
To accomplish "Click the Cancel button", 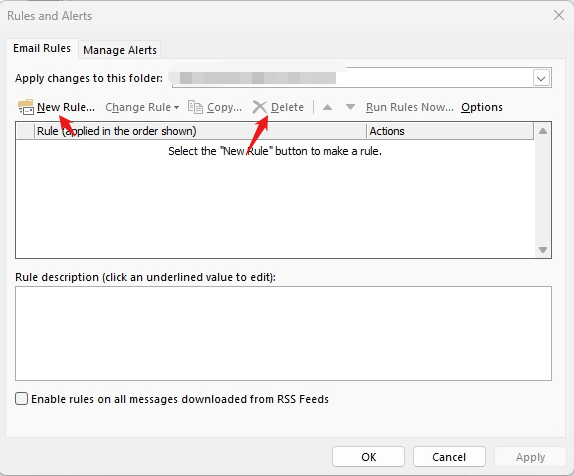I will 449,457.
